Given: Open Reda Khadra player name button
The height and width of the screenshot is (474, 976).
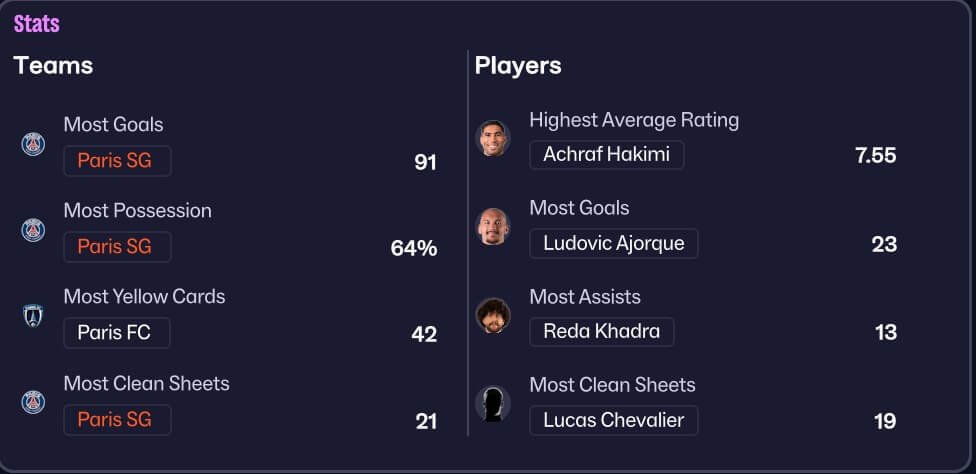Looking at the screenshot, I should tap(602, 332).
